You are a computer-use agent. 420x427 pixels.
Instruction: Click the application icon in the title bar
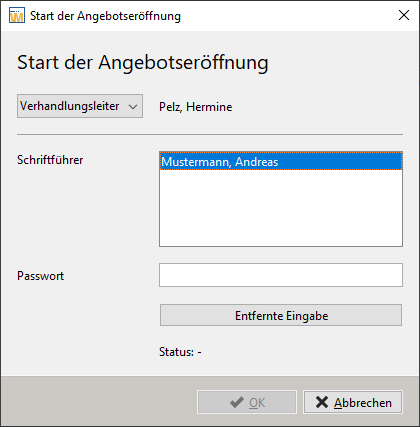pyautogui.click(x=17, y=16)
